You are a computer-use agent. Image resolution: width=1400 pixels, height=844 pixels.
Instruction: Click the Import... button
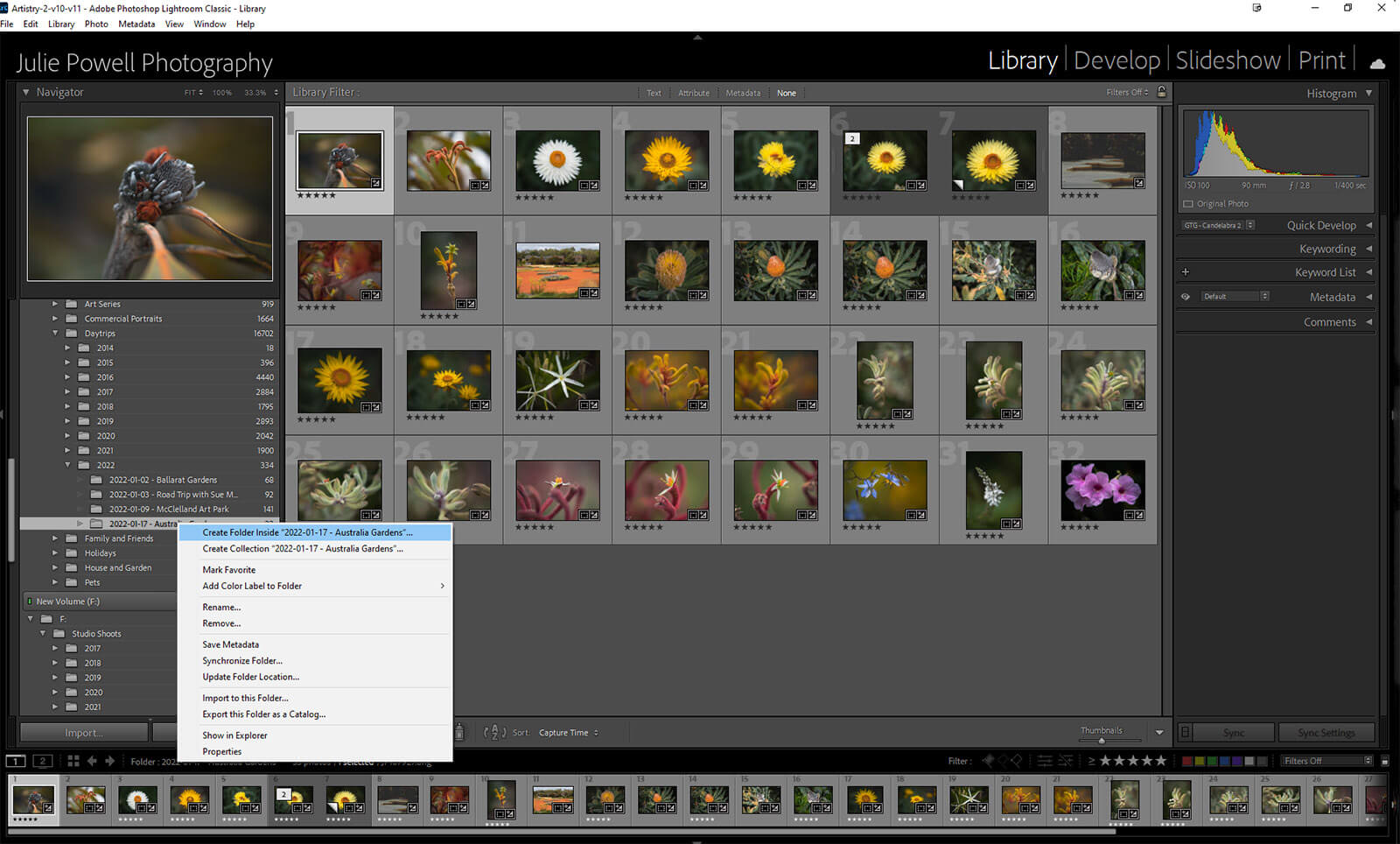[84, 733]
